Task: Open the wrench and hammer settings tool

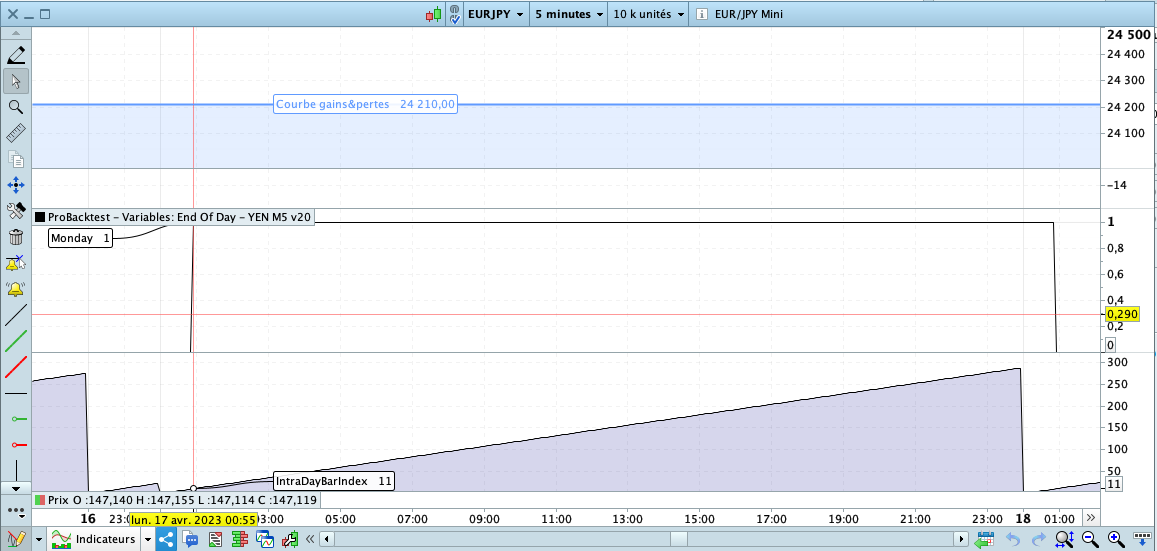Action: coord(16,211)
